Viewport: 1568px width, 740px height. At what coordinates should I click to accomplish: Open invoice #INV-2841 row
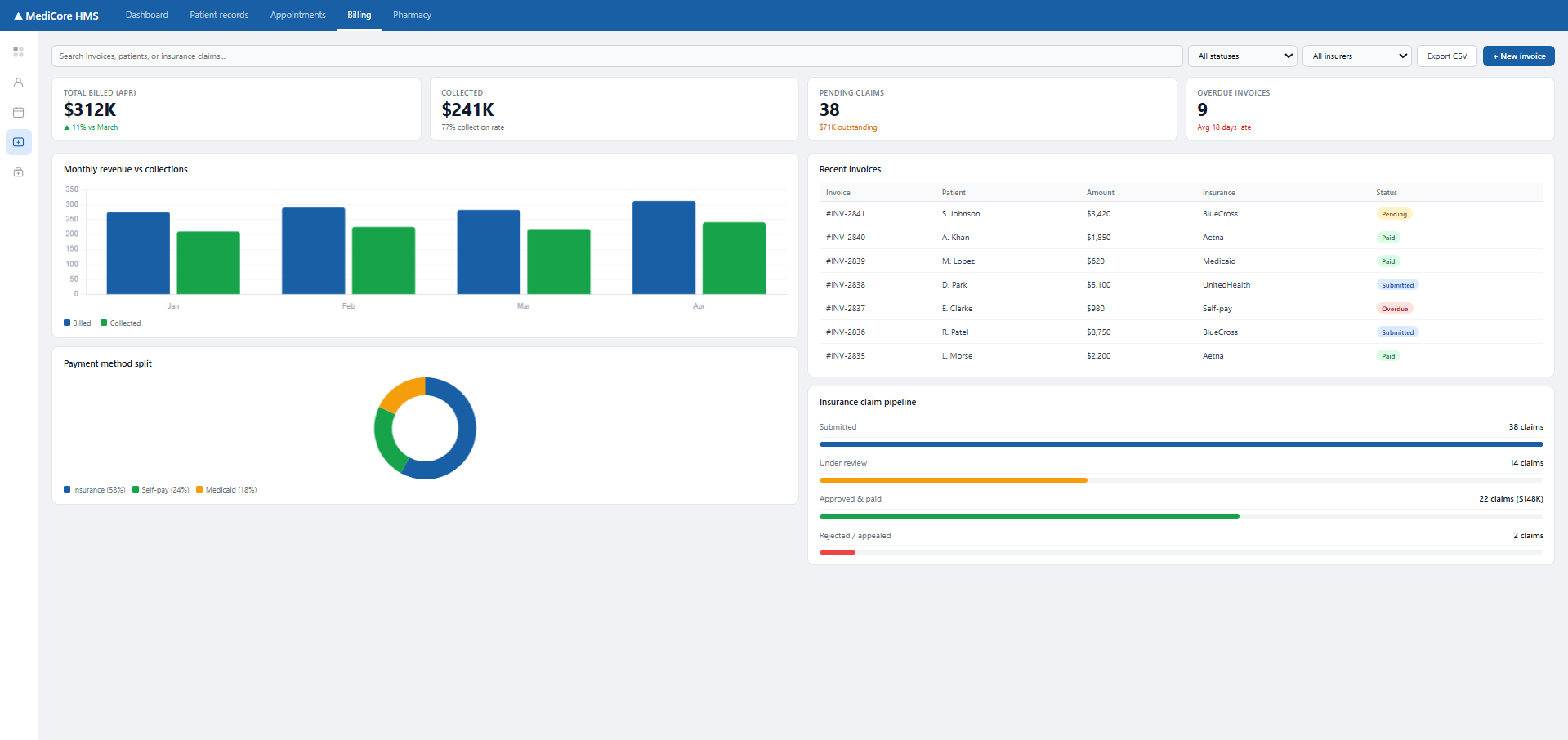1181,214
